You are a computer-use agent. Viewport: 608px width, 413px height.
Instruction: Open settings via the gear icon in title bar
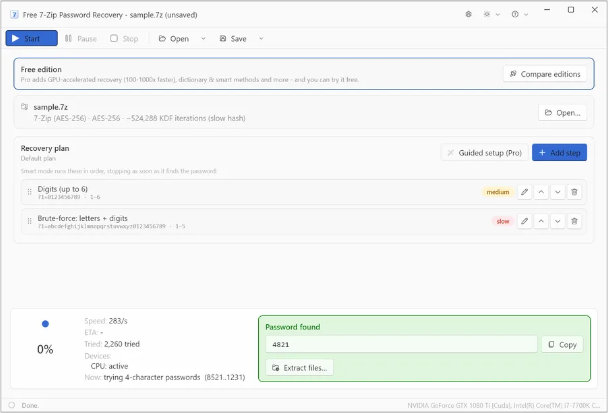point(468,14)
